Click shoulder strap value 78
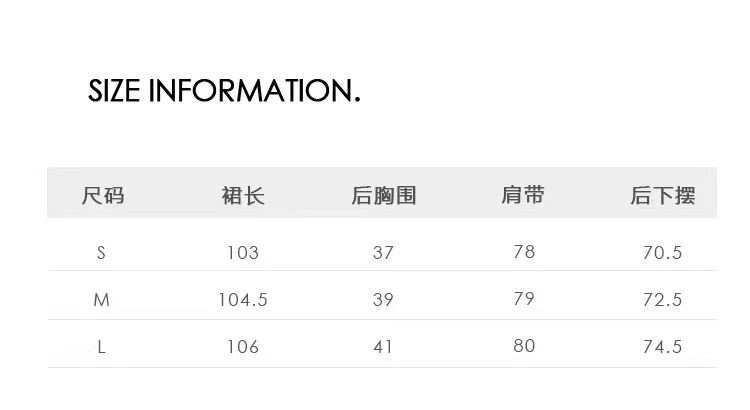The height and width of the screenshot is (410, 750). coord(524,252)
